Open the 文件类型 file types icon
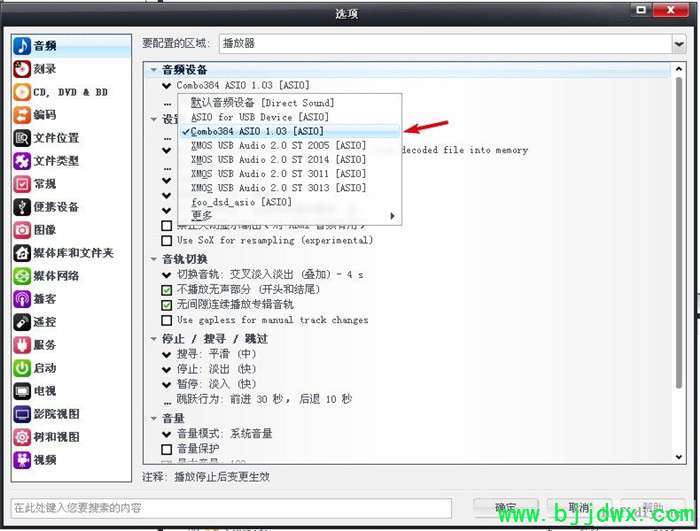This screenshot has width=700, height=531. pyautogui.click(x=22, y=161)
